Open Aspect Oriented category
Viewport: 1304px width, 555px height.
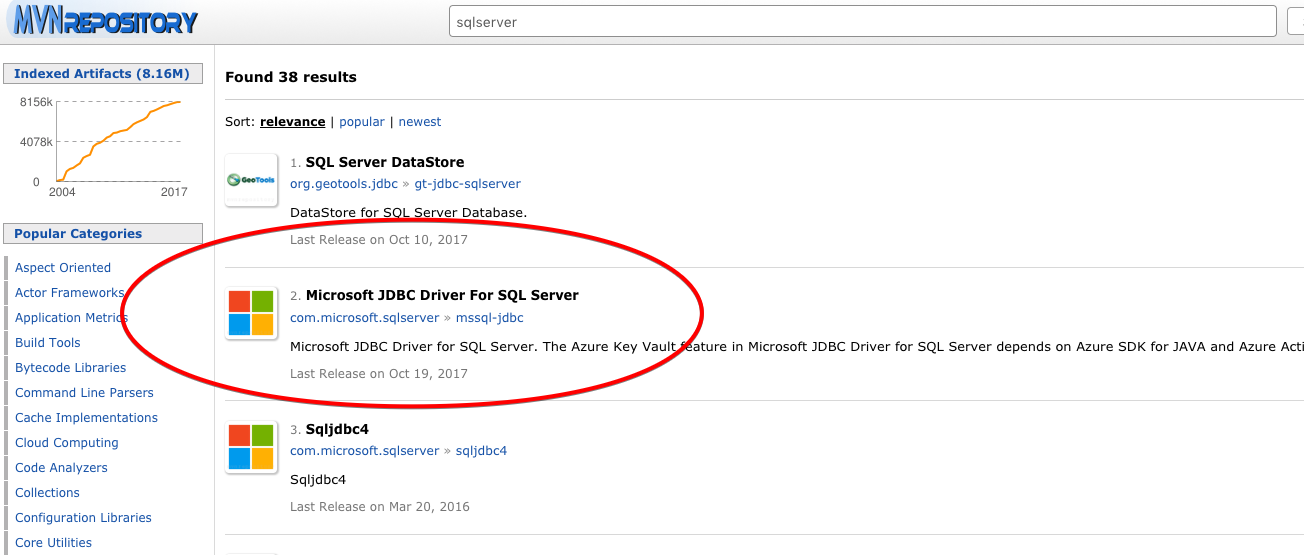(63, 268)
